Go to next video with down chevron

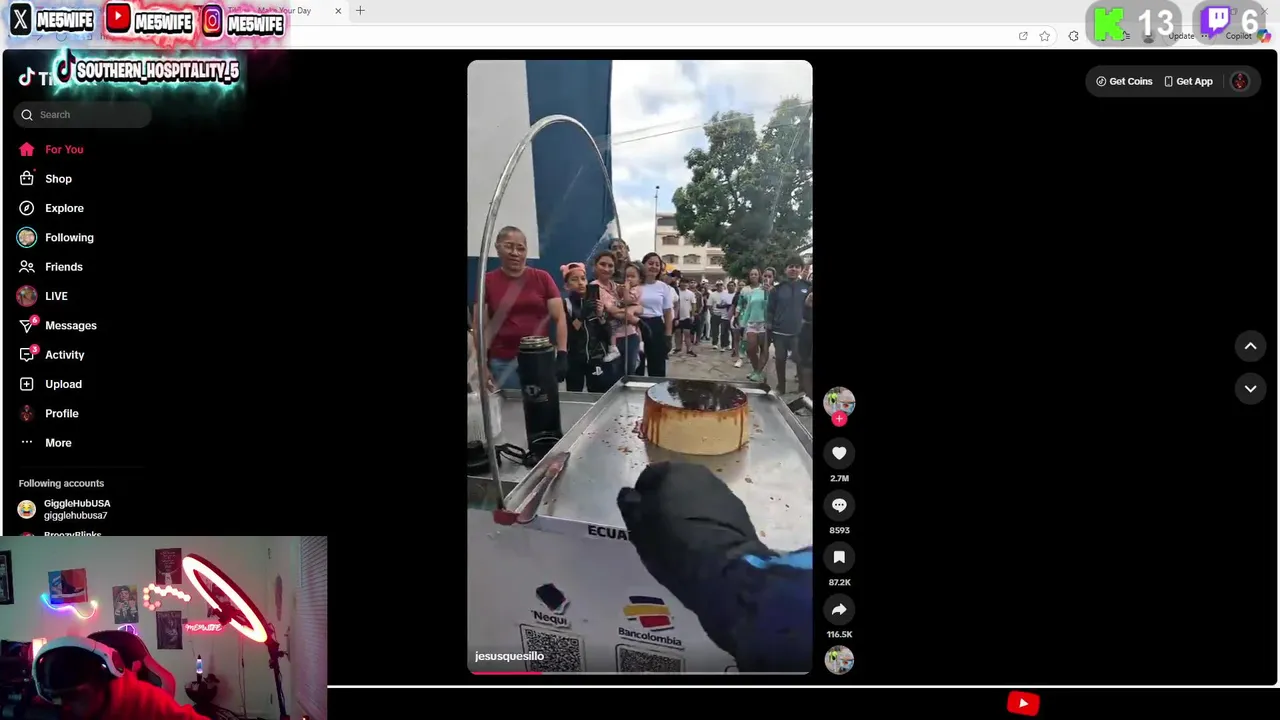tap(1250, 388)
